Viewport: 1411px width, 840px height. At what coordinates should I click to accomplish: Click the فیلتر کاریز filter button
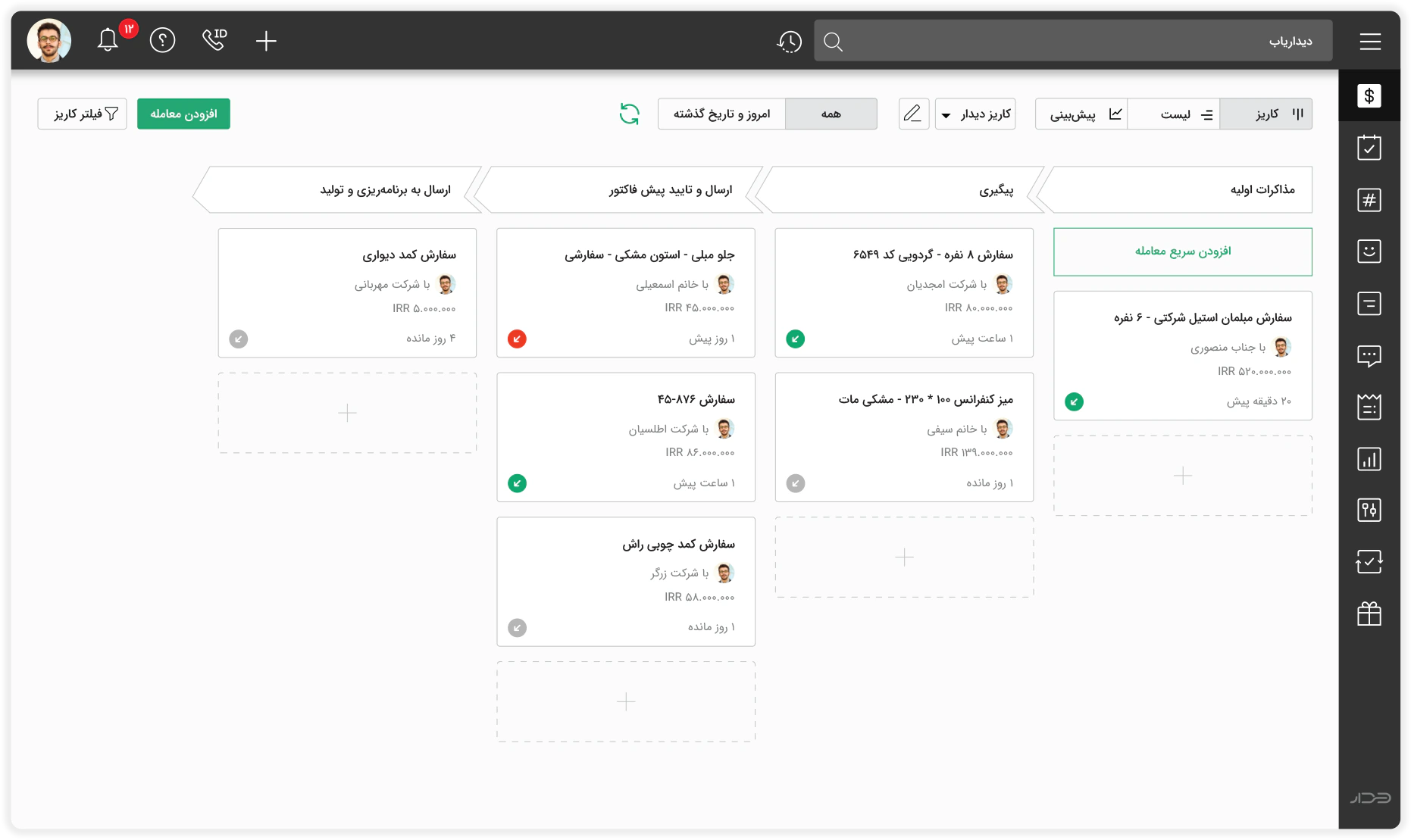82,114
